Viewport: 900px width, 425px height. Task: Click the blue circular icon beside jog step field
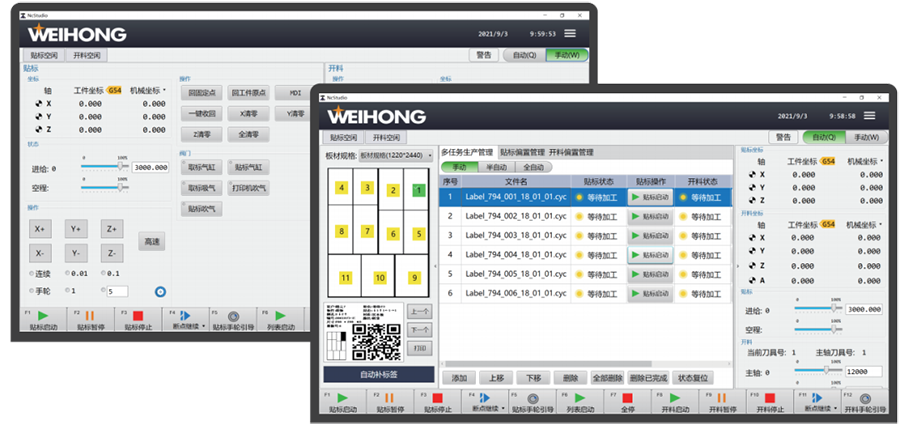(x=159, y=292)
